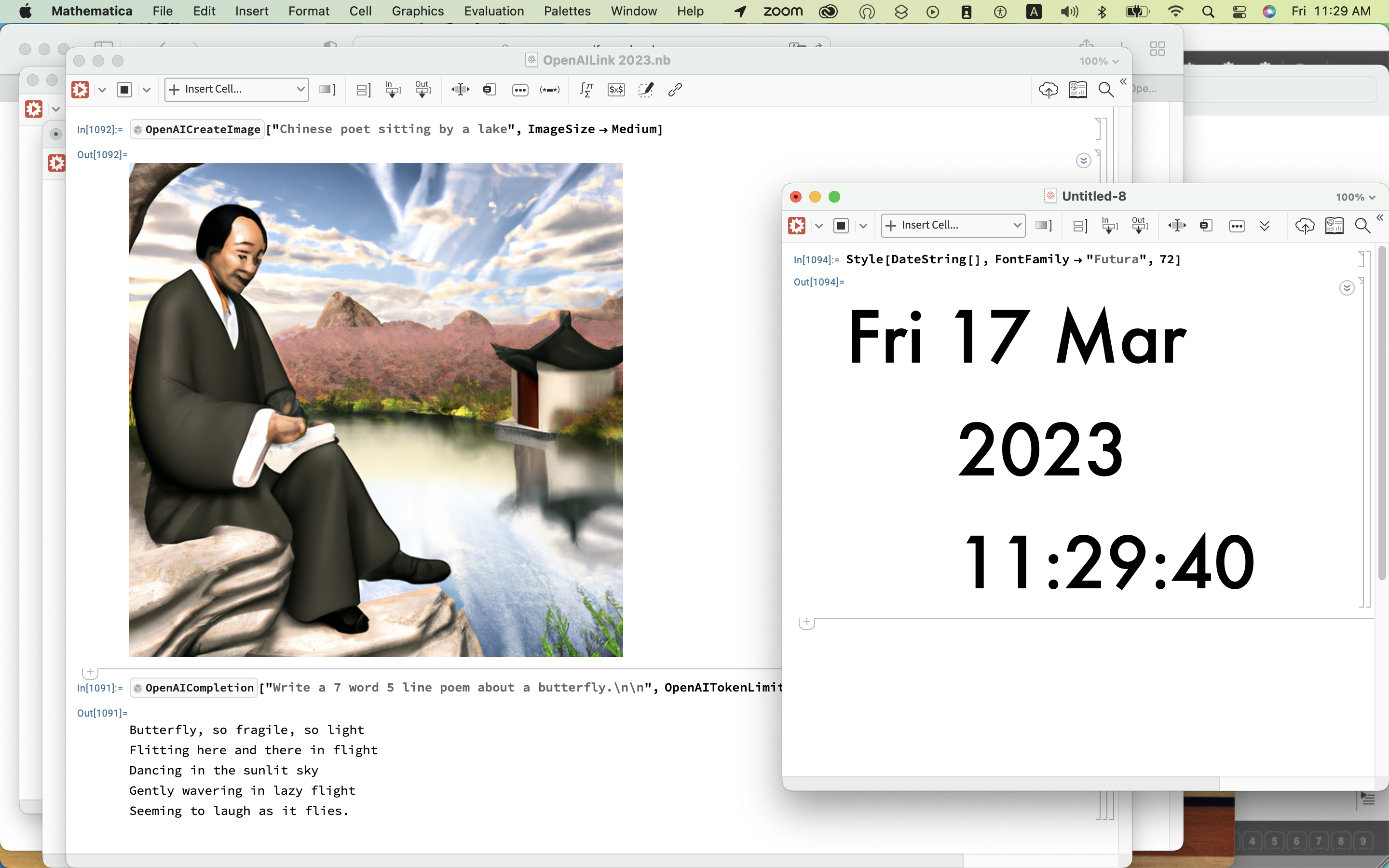Click input cell 'In' icon in Untitled-8 toolbar
Viewport: 1389px width, 868px height.
click(1109, 226)
